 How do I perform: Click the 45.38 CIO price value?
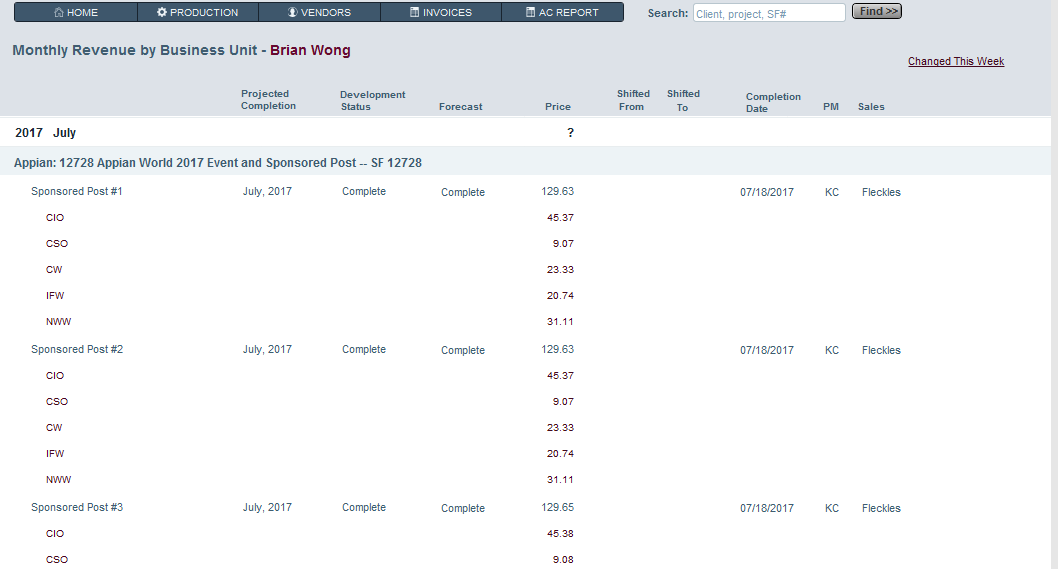tap(560, 533)
